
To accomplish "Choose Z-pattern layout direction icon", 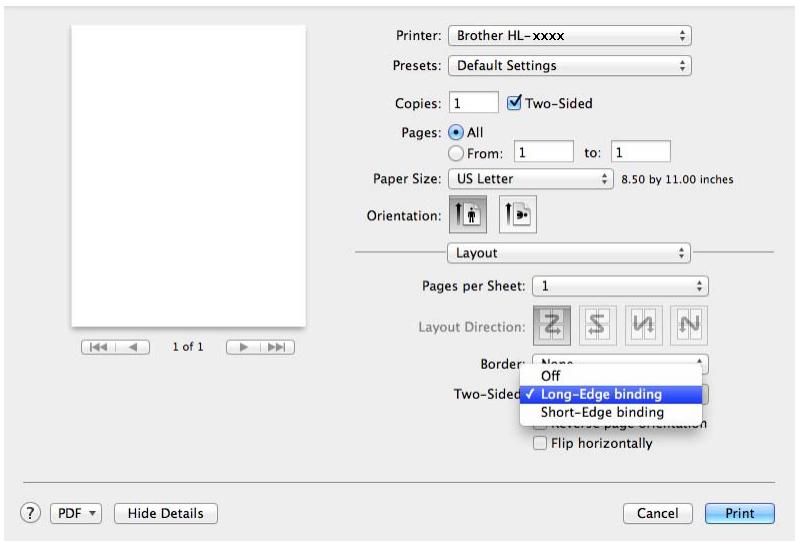I will (552, 326).
